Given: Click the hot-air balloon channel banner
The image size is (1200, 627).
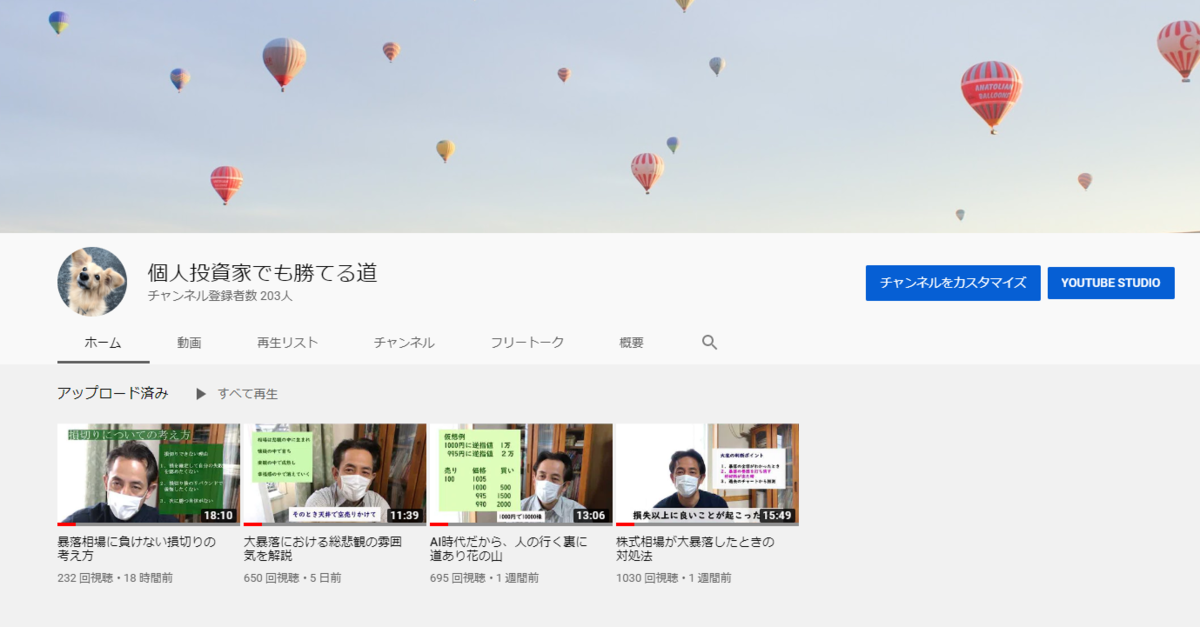Looking at the screenshot, I should point(600,116).
